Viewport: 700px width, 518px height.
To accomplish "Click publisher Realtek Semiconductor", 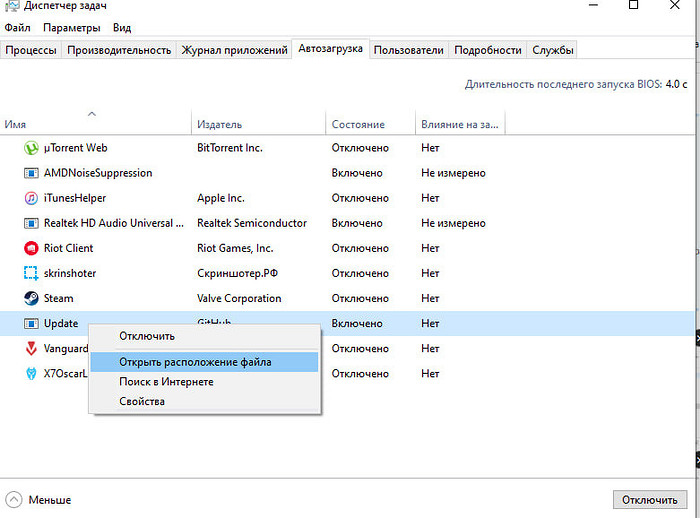I will coord(252,223).
